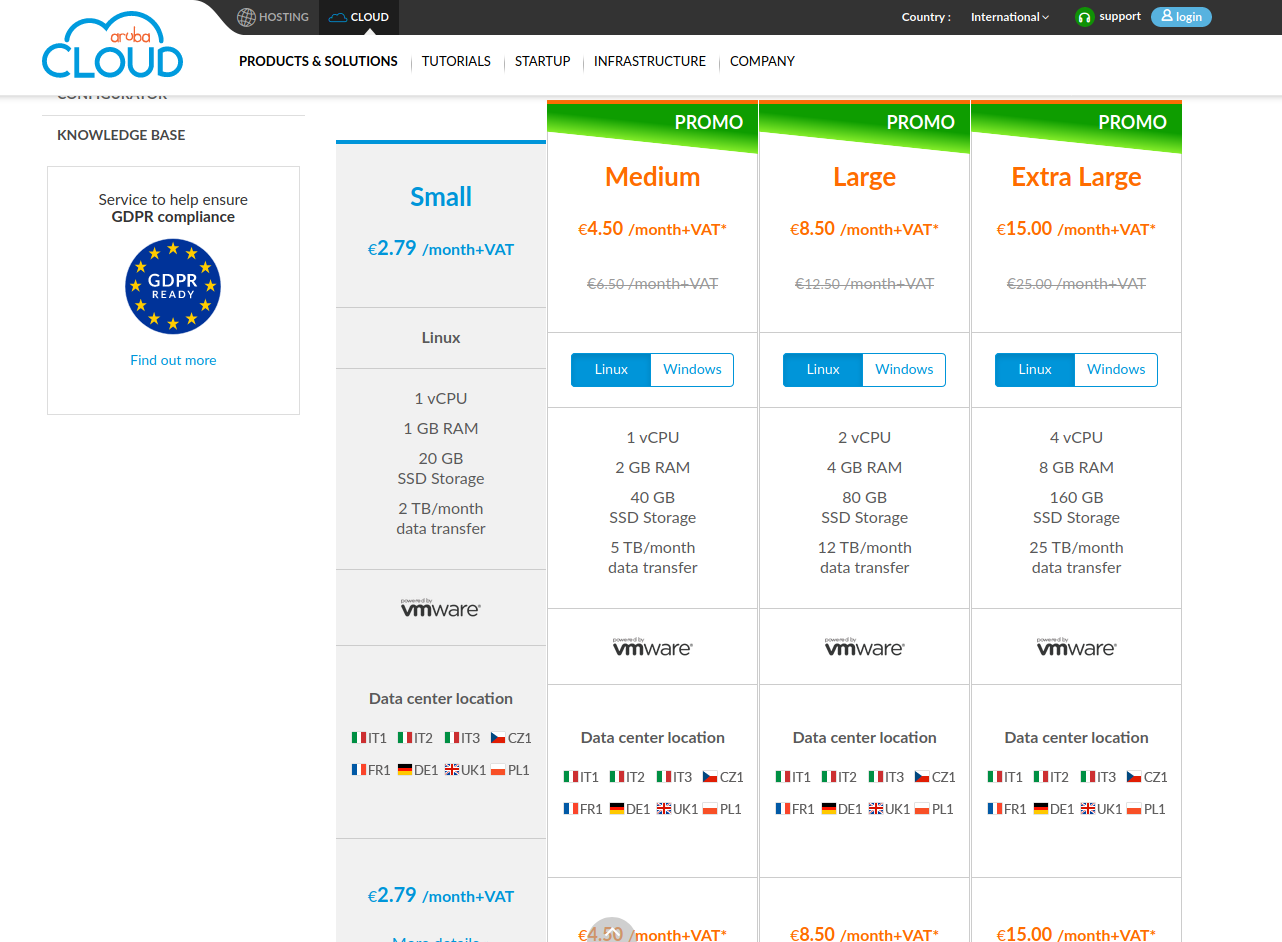Click the IT3 Italian flag in Large plan
The image size is (1282, 942).
coord(876,777)
